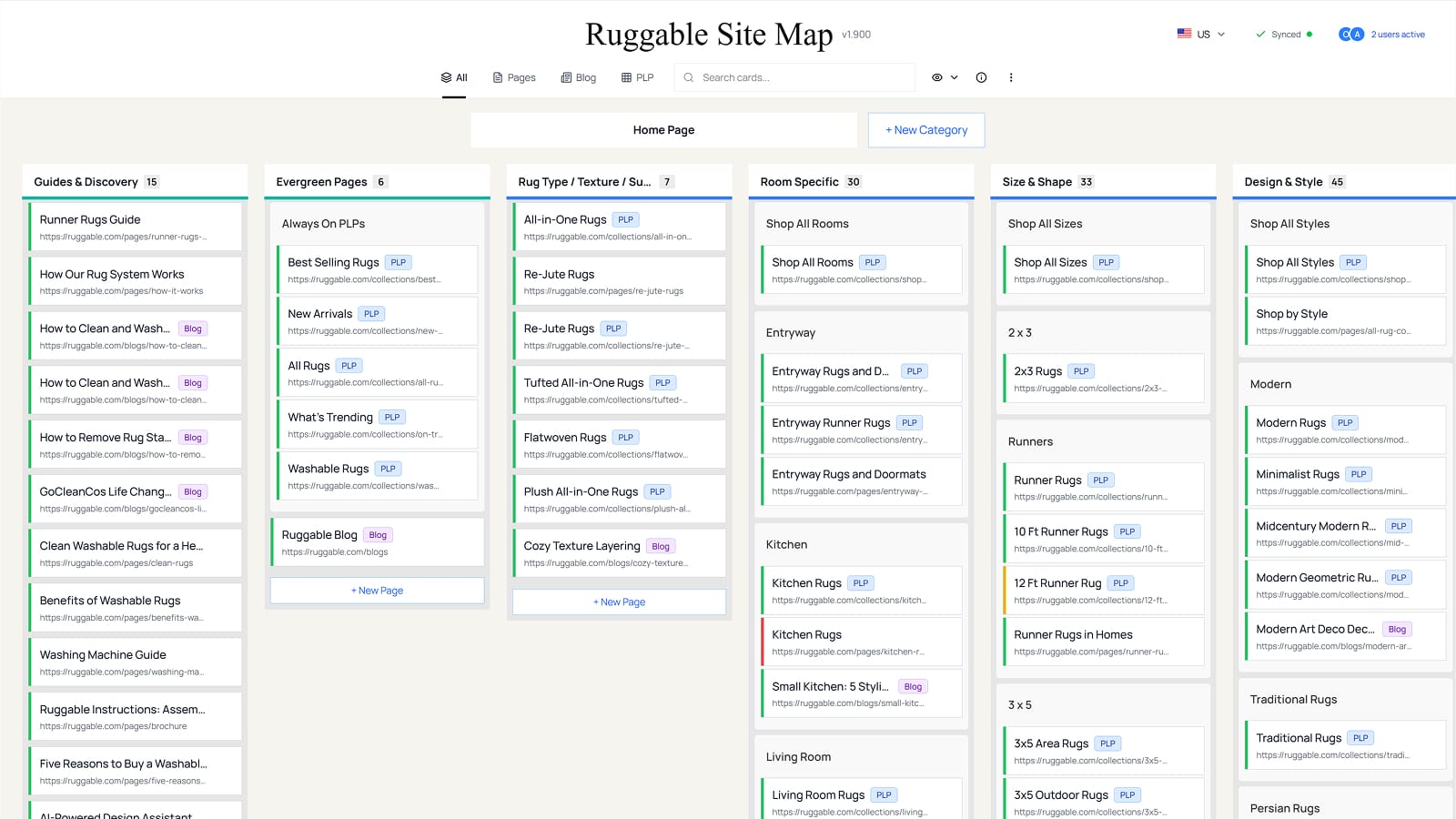The image size is (1456, 819).
Task: Open Midcentury Modern R... card
Action: click(1346, 533)
